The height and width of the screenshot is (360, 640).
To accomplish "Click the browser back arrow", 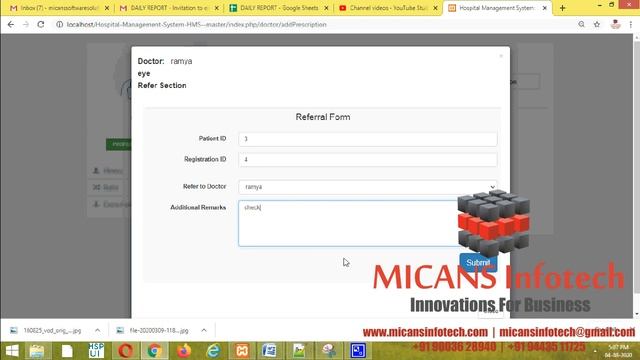I will 11,24.
